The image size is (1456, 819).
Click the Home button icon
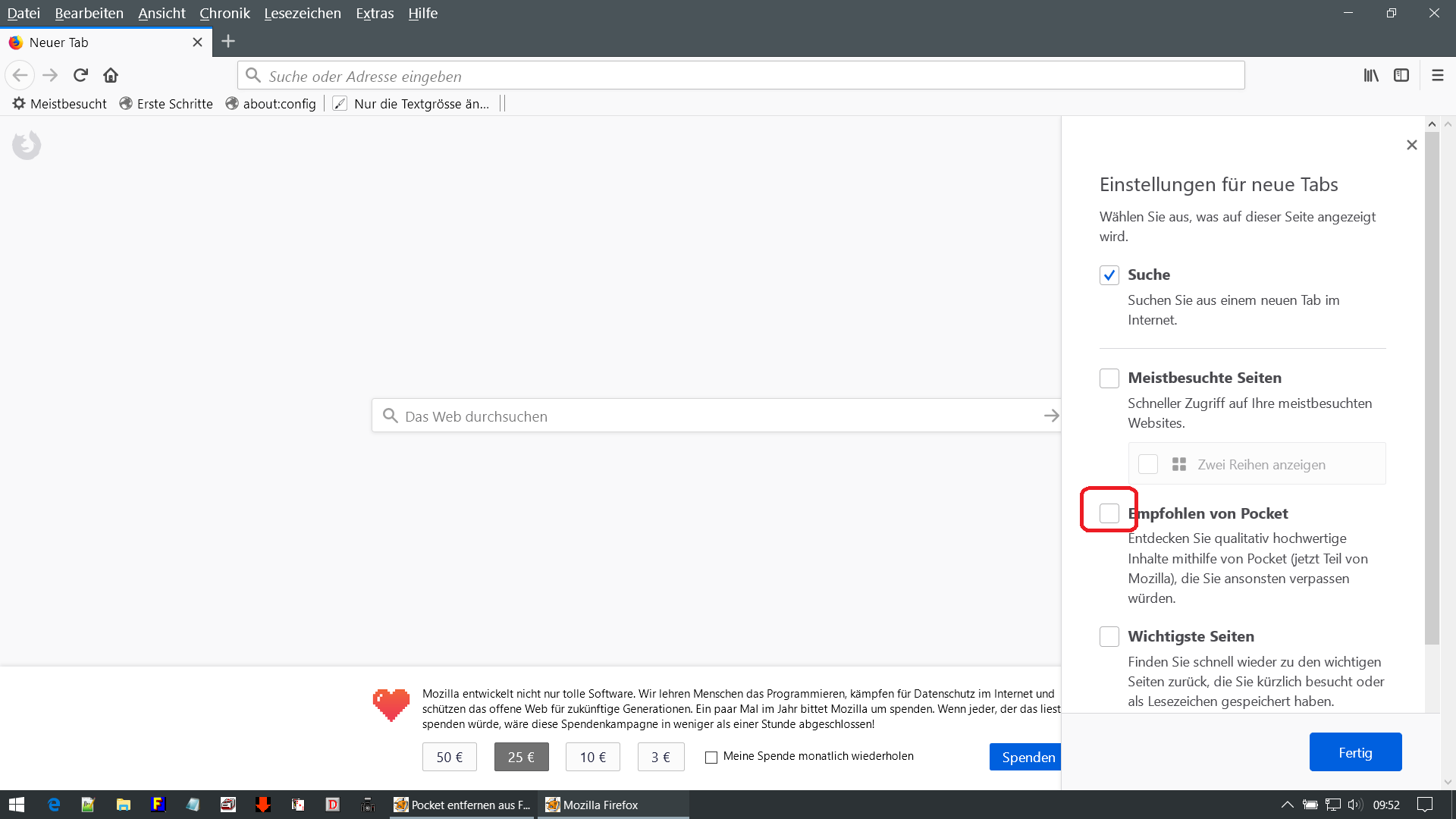click(111, 75)
